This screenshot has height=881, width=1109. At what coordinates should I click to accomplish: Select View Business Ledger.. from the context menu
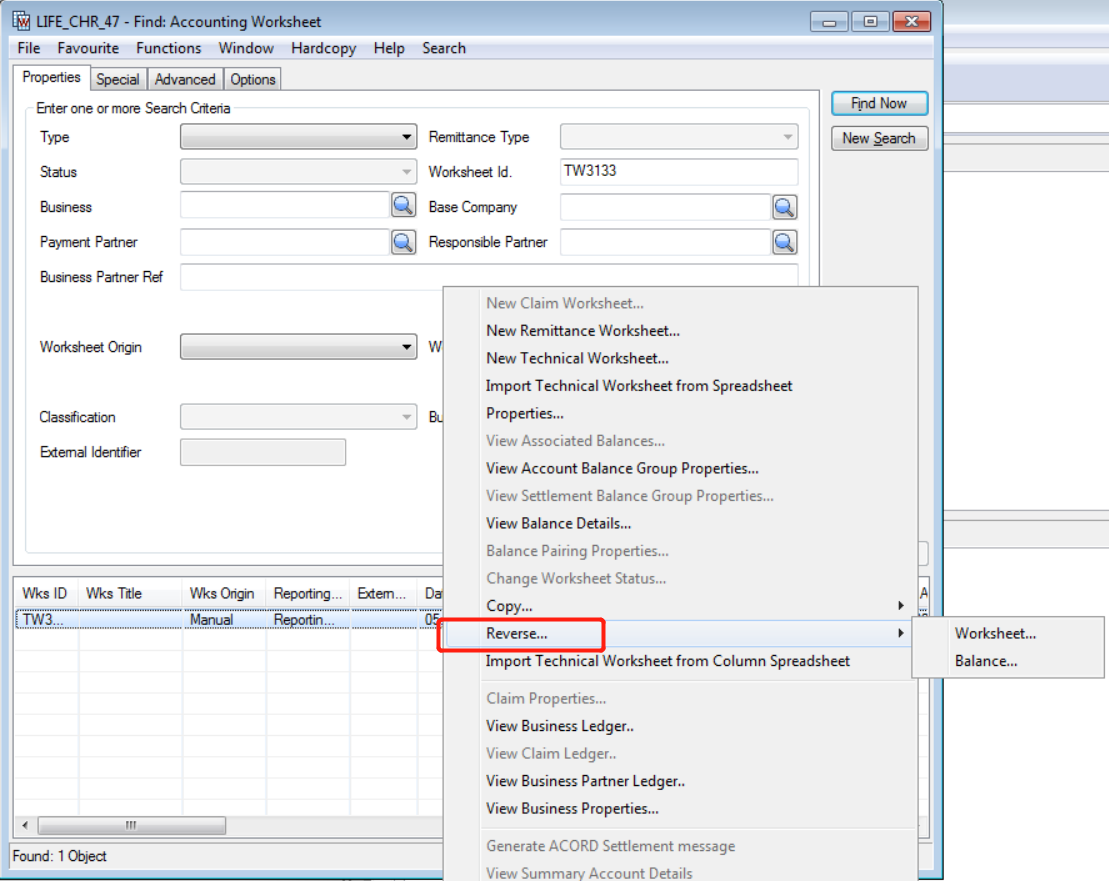[x=560, y=726]
